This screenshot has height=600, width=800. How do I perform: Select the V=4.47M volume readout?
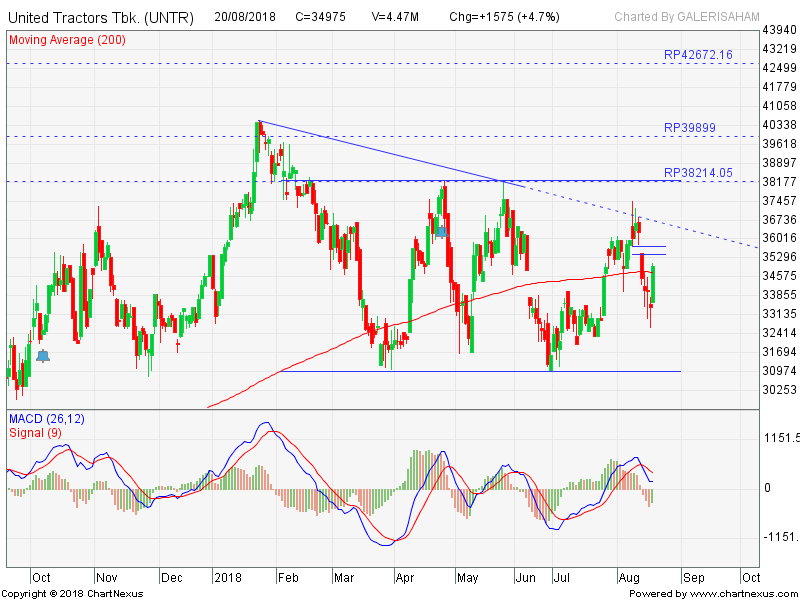coord(400,17)
